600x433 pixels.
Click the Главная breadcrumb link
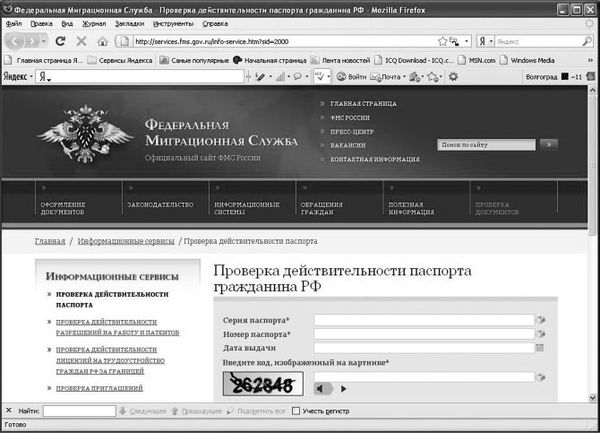[50, 242]
